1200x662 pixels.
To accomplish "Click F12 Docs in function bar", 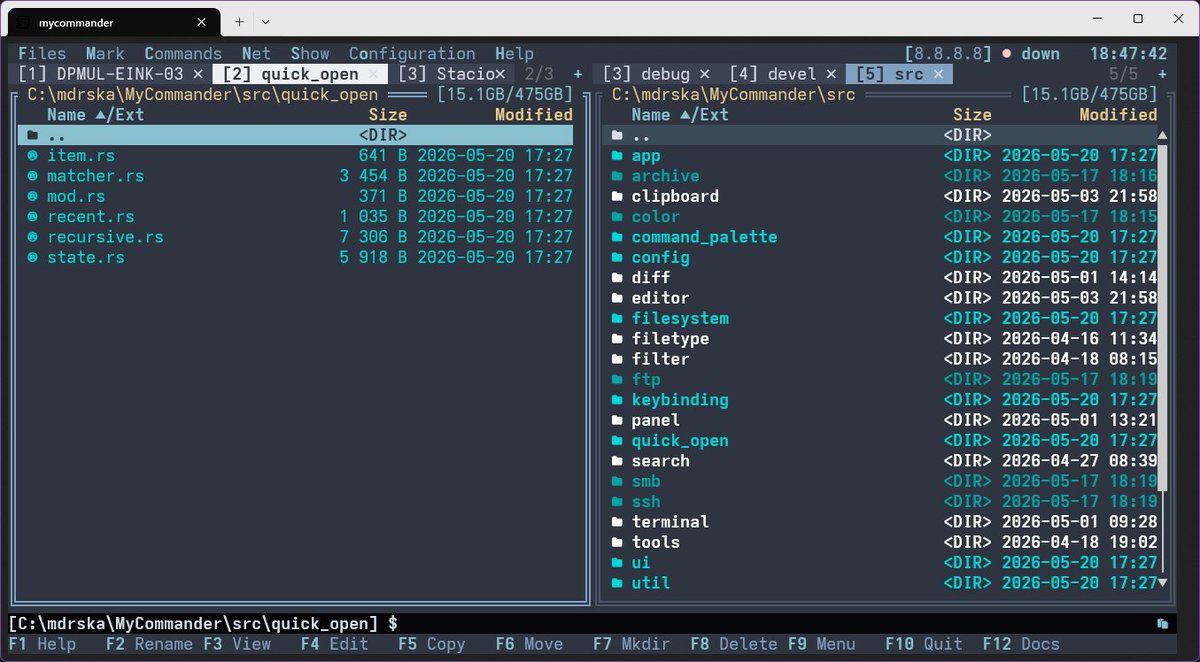I will point(1021,644).
